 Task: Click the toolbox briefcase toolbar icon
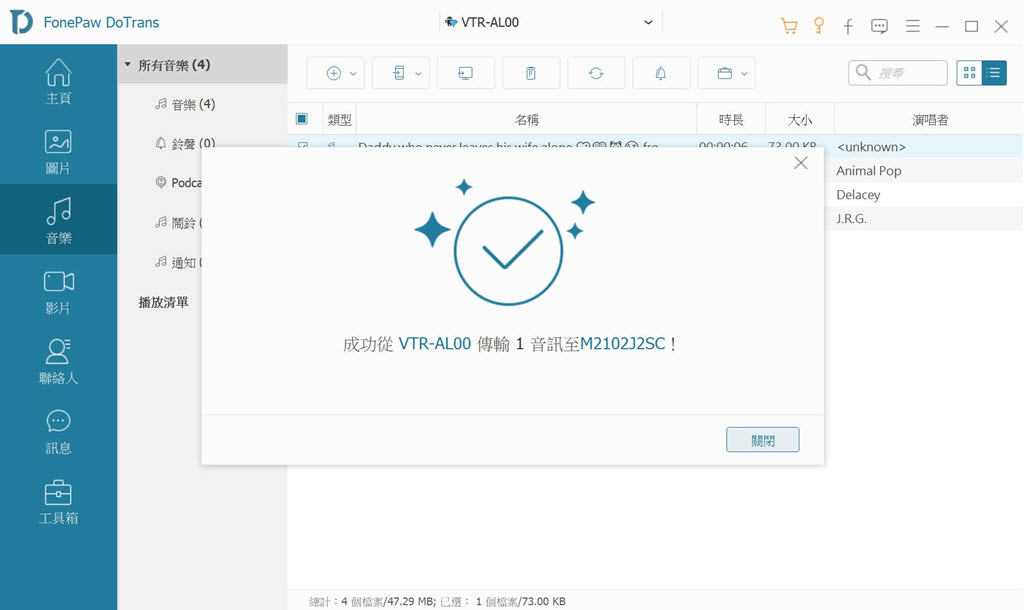[x=724, y=73]
